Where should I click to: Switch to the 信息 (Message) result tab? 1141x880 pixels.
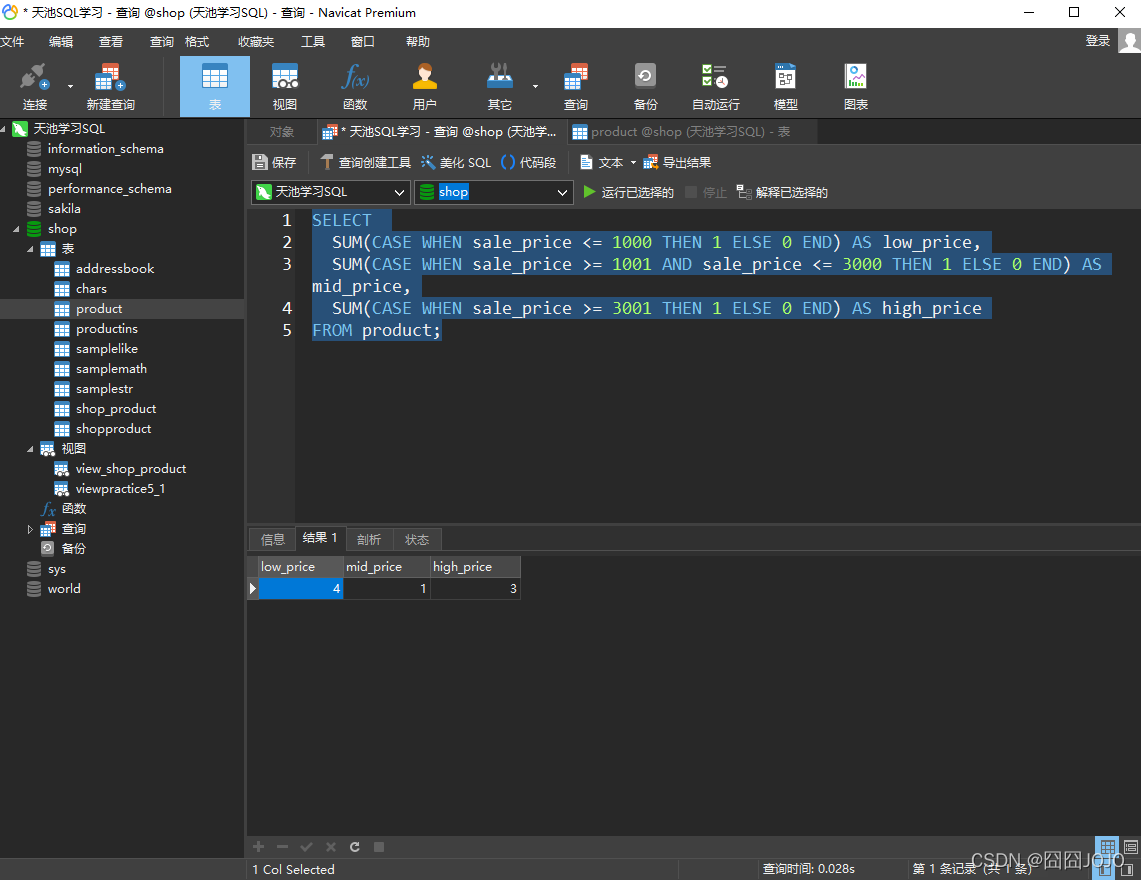point(273,539)
